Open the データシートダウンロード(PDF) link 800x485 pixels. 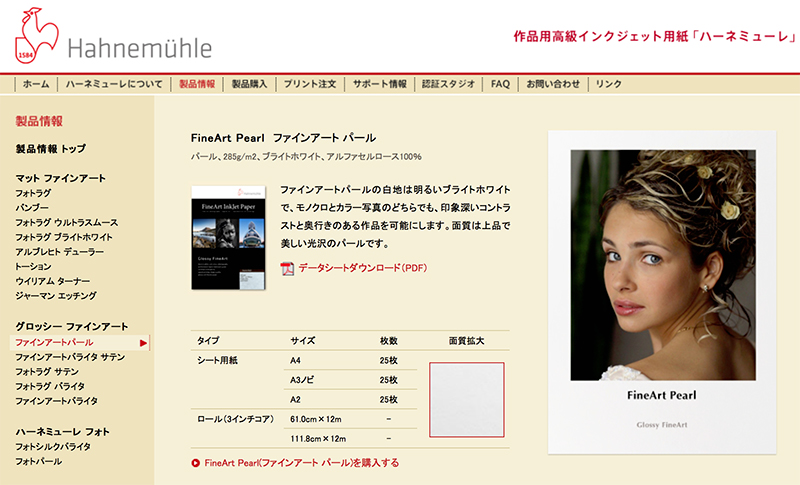pos(363,268)
